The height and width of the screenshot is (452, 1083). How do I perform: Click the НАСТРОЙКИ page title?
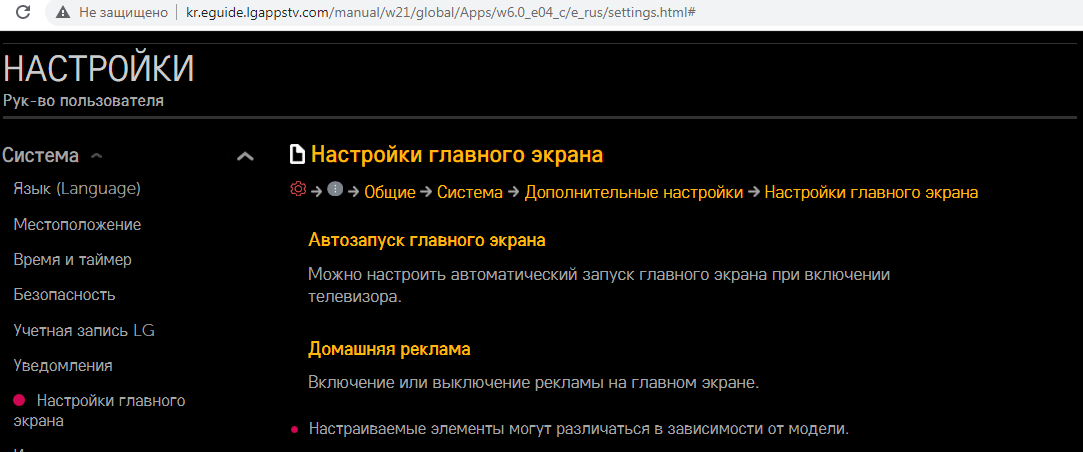pos(99,68)
